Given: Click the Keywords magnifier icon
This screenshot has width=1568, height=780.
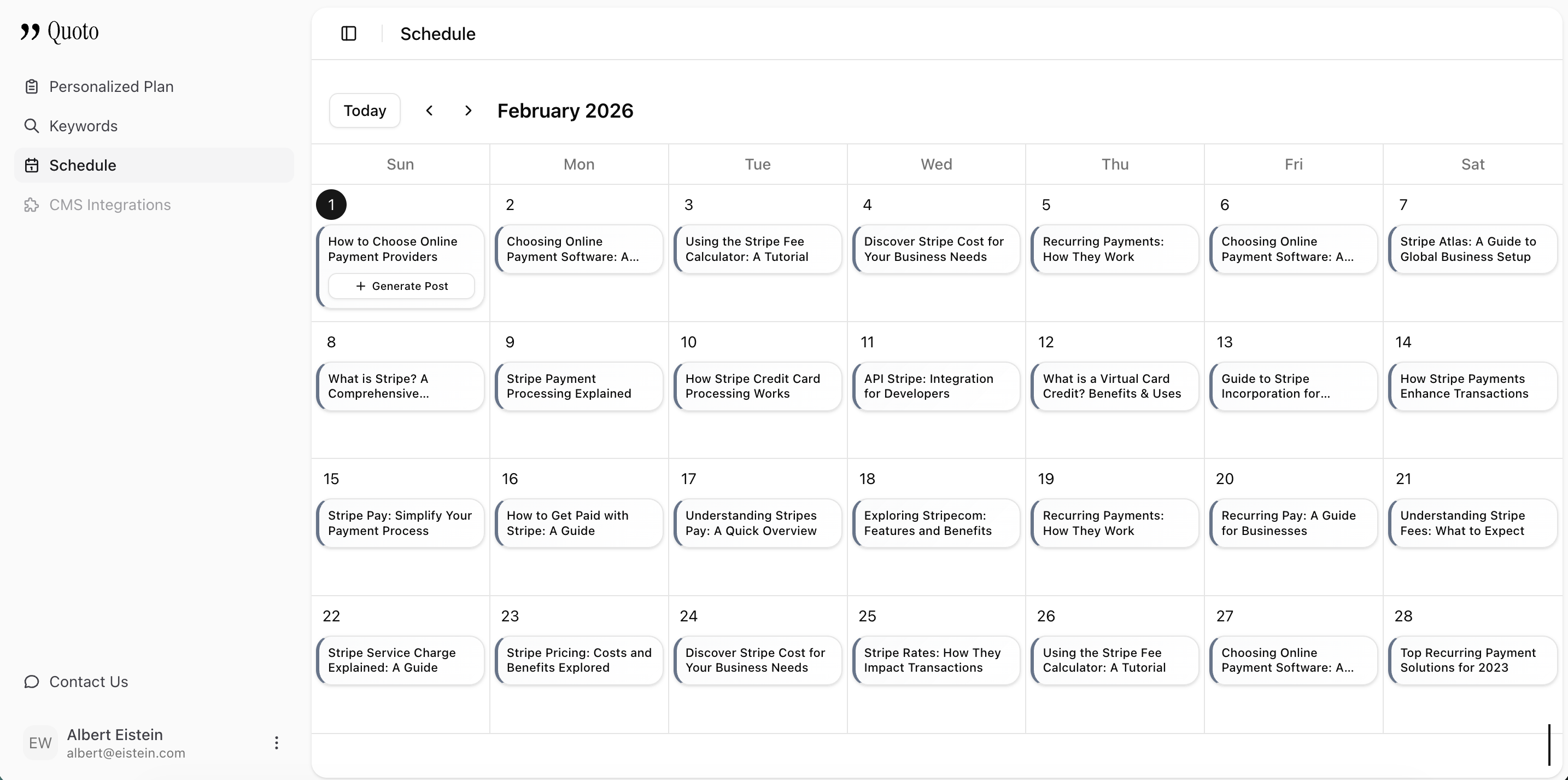Looking at the screenshot, I should point(32,126).
